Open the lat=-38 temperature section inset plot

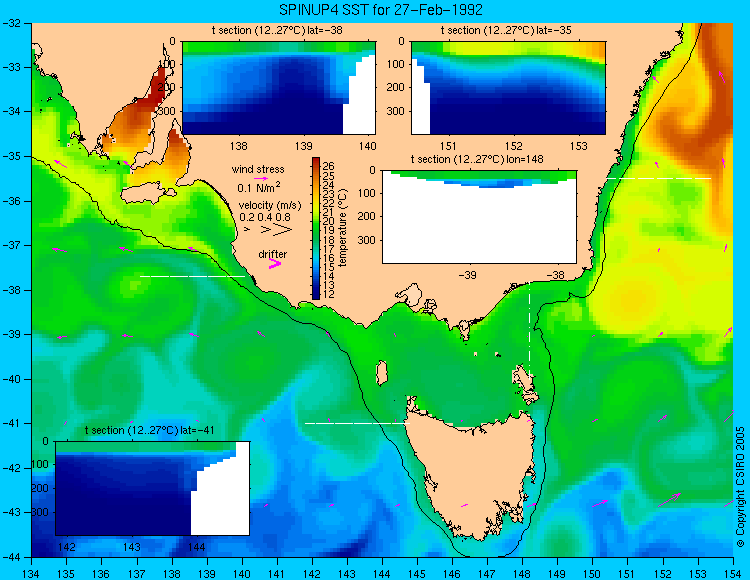point(279,88)
